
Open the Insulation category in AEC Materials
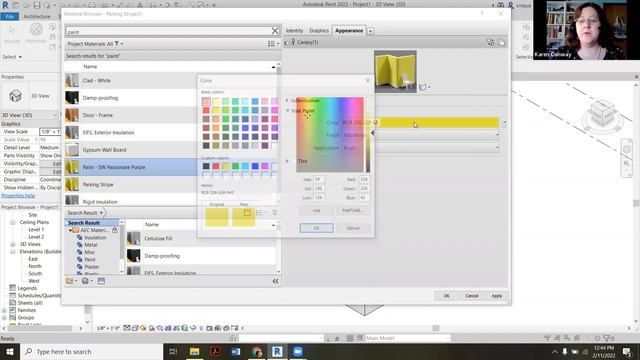pos(95,238)
